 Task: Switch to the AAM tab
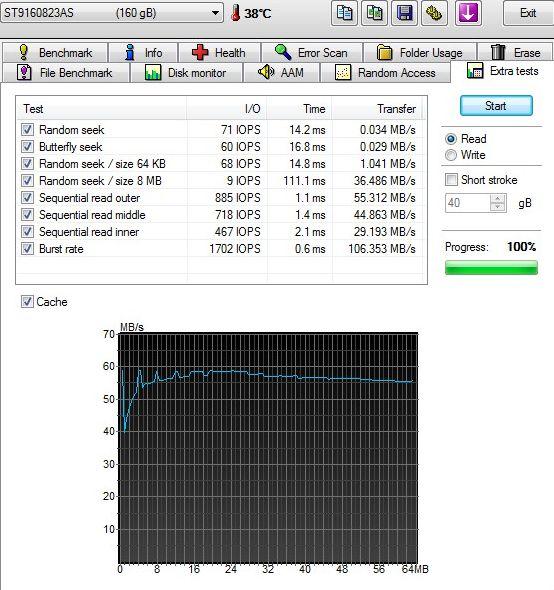(282, 72)
